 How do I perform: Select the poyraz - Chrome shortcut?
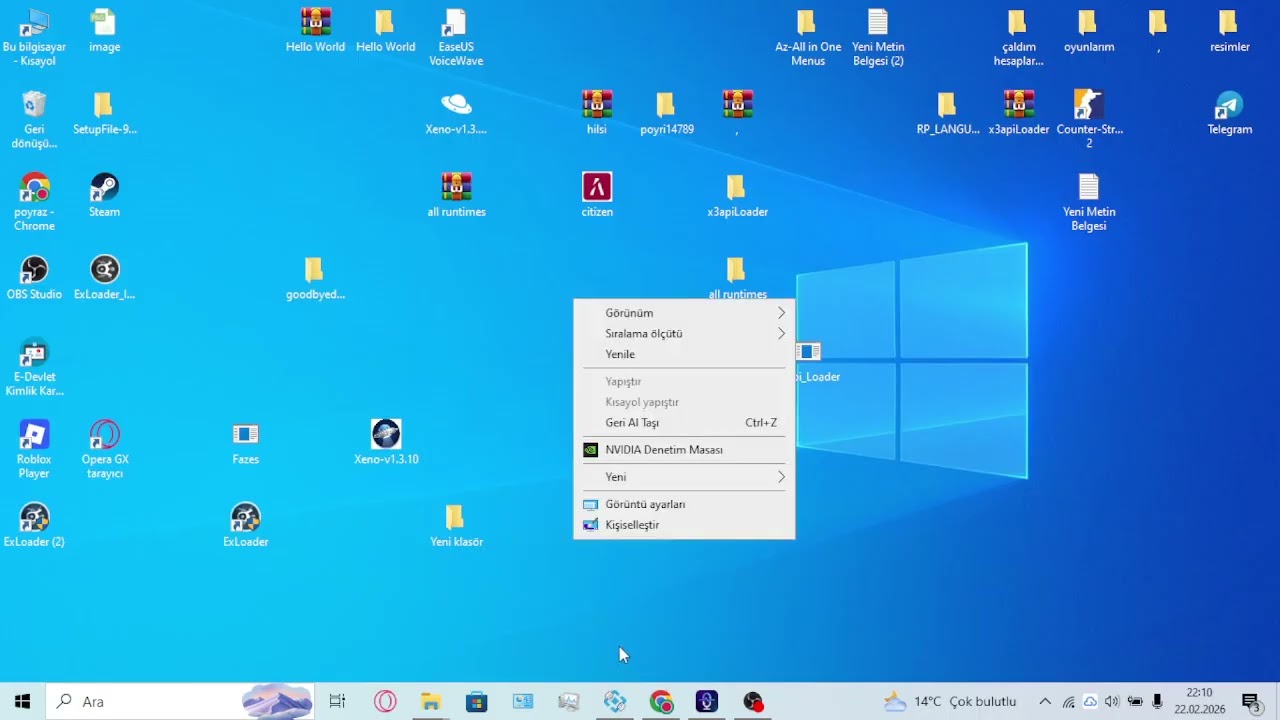coord(34,202)
